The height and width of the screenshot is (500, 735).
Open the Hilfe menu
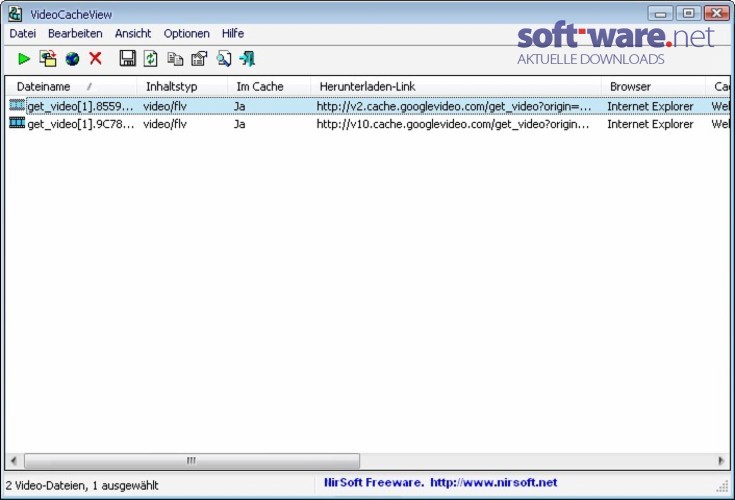pos(232,34)
